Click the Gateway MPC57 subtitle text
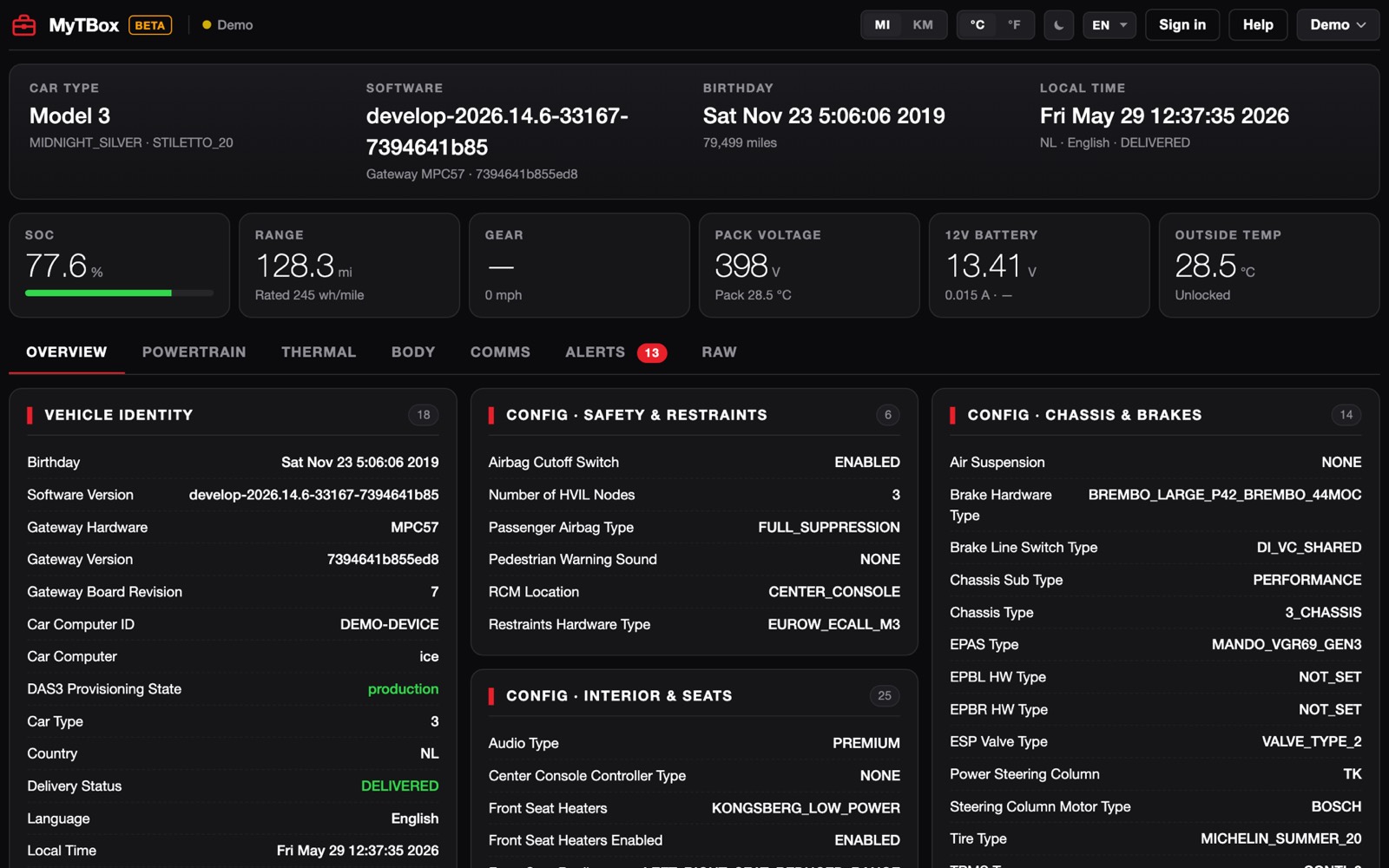The height and width of the screenshot is (868, 1389). [471, 174]
